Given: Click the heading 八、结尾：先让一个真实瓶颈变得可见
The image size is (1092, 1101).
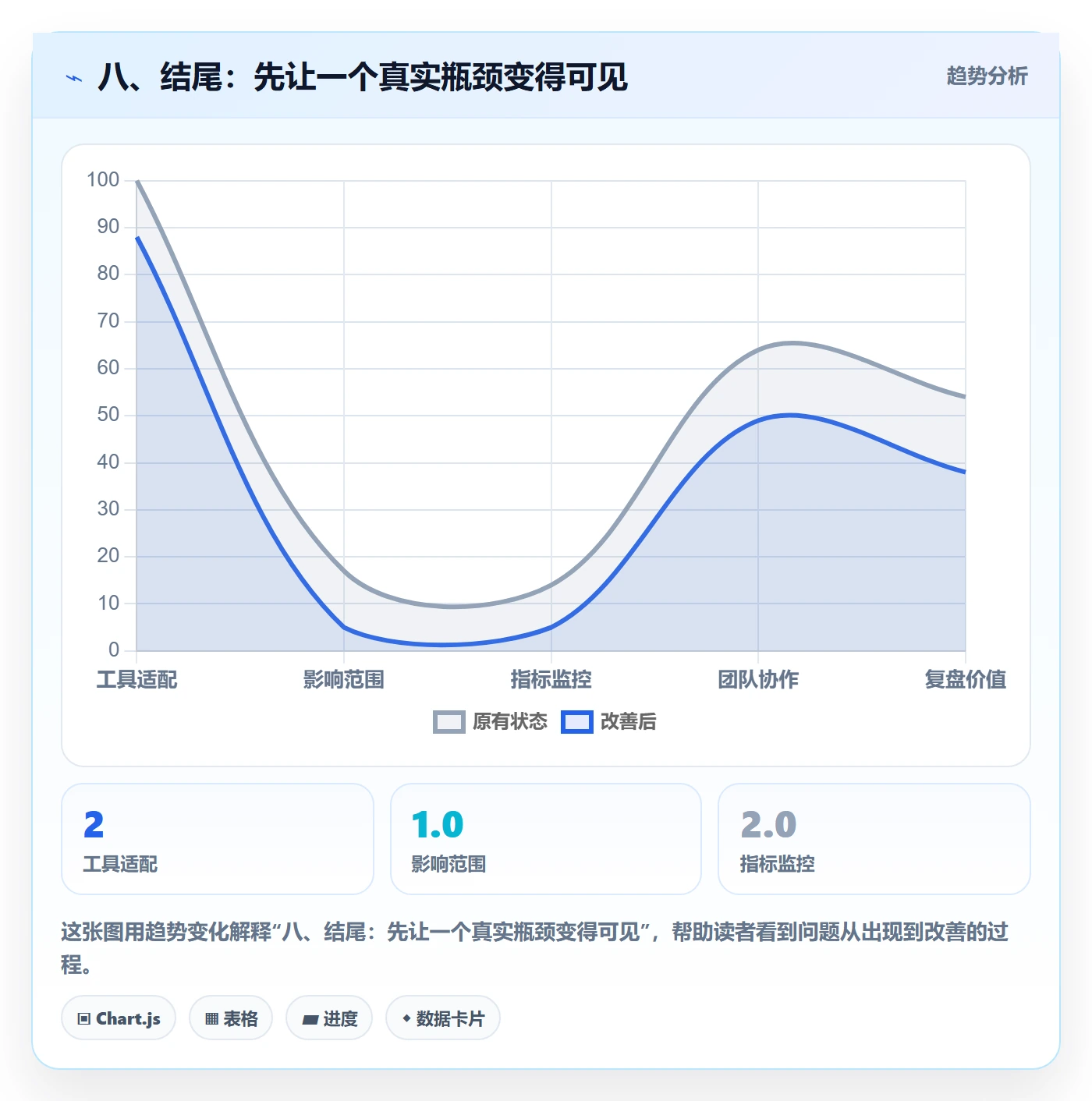Looking at the screenshot, I should (x=363, y=77).
